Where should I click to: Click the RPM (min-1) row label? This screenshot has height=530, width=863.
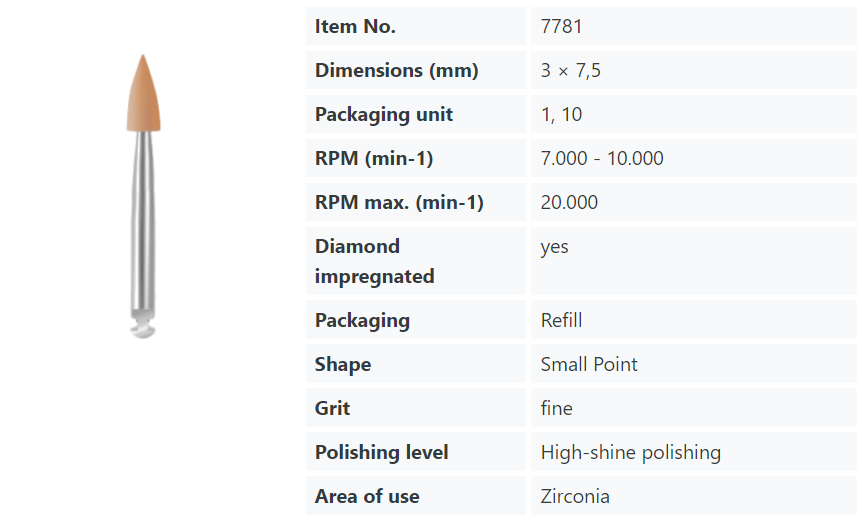click(374, 159)
